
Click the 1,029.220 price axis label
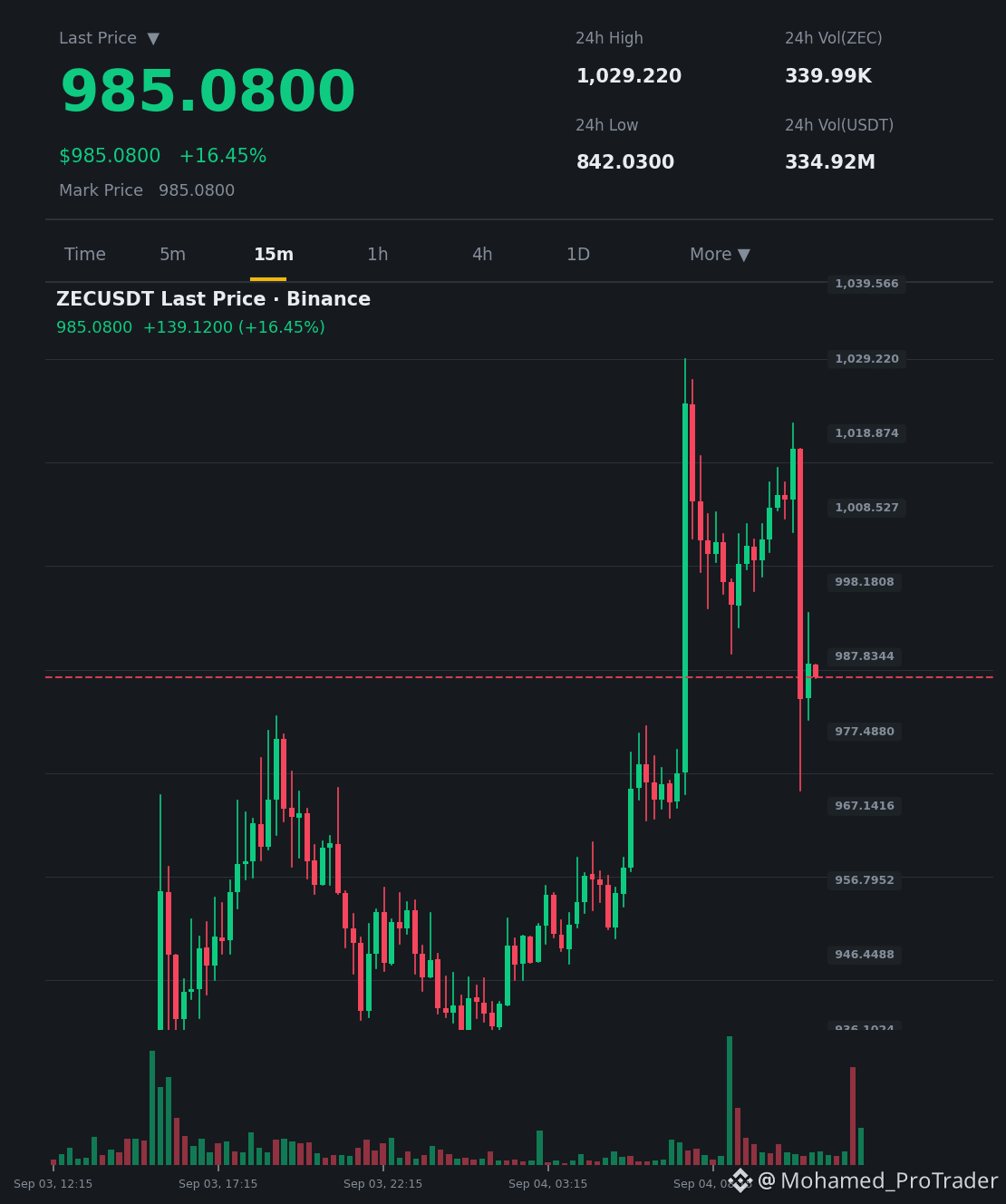[866, 359]
